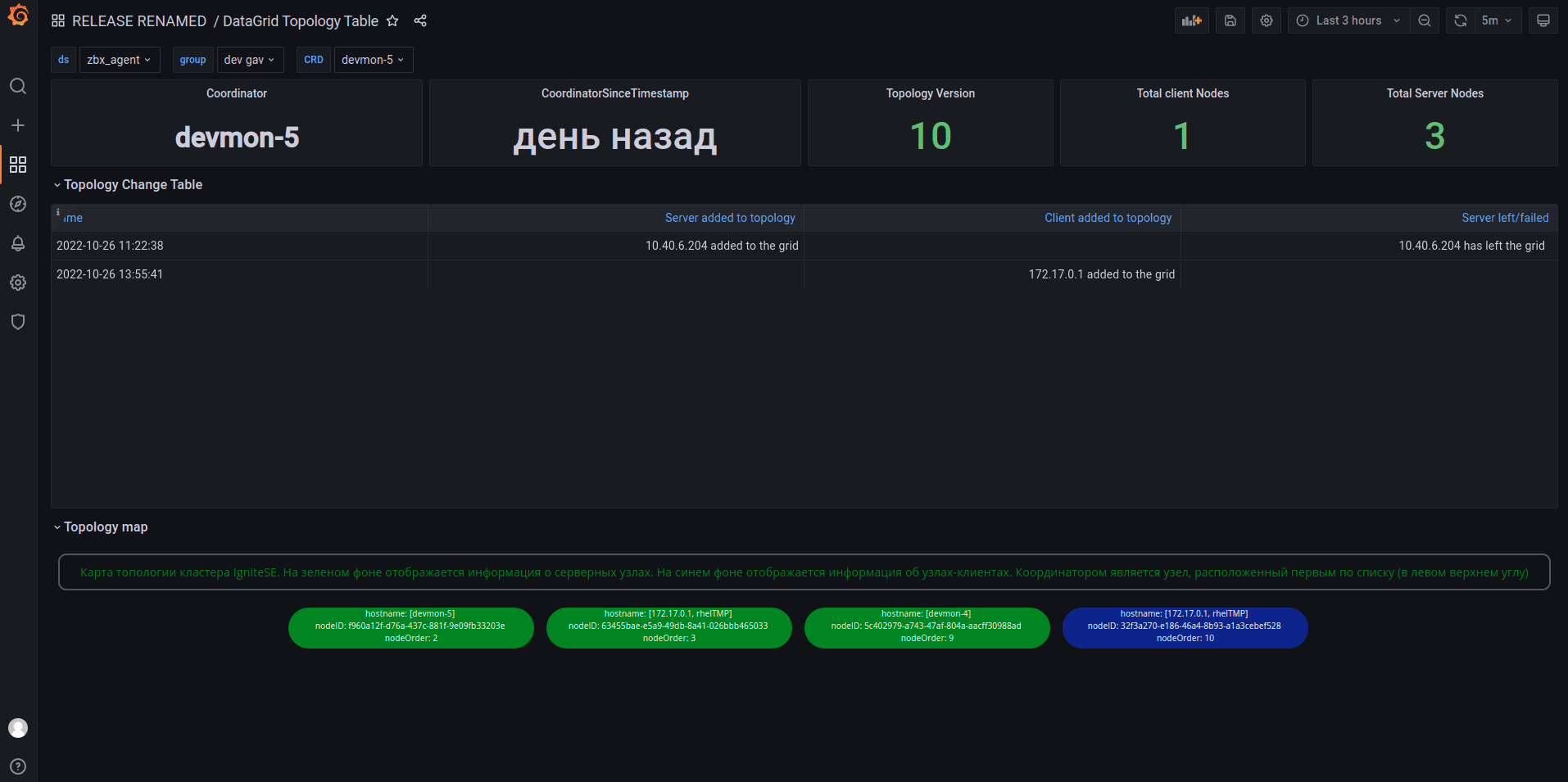Open the Last 3 hours time picker
The width and height of the screenshot is (1568, 782).
tap(1348, 20)
